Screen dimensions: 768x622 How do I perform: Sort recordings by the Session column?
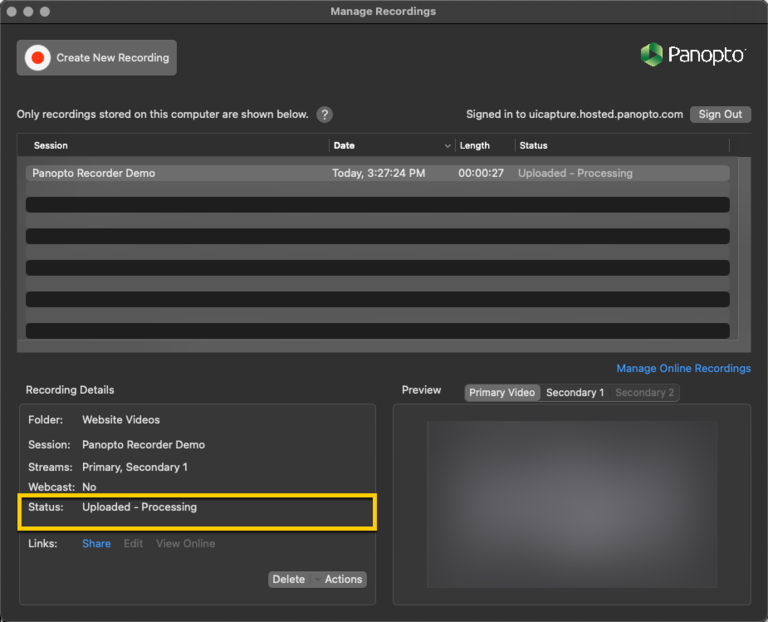click(x=51, y=146)
